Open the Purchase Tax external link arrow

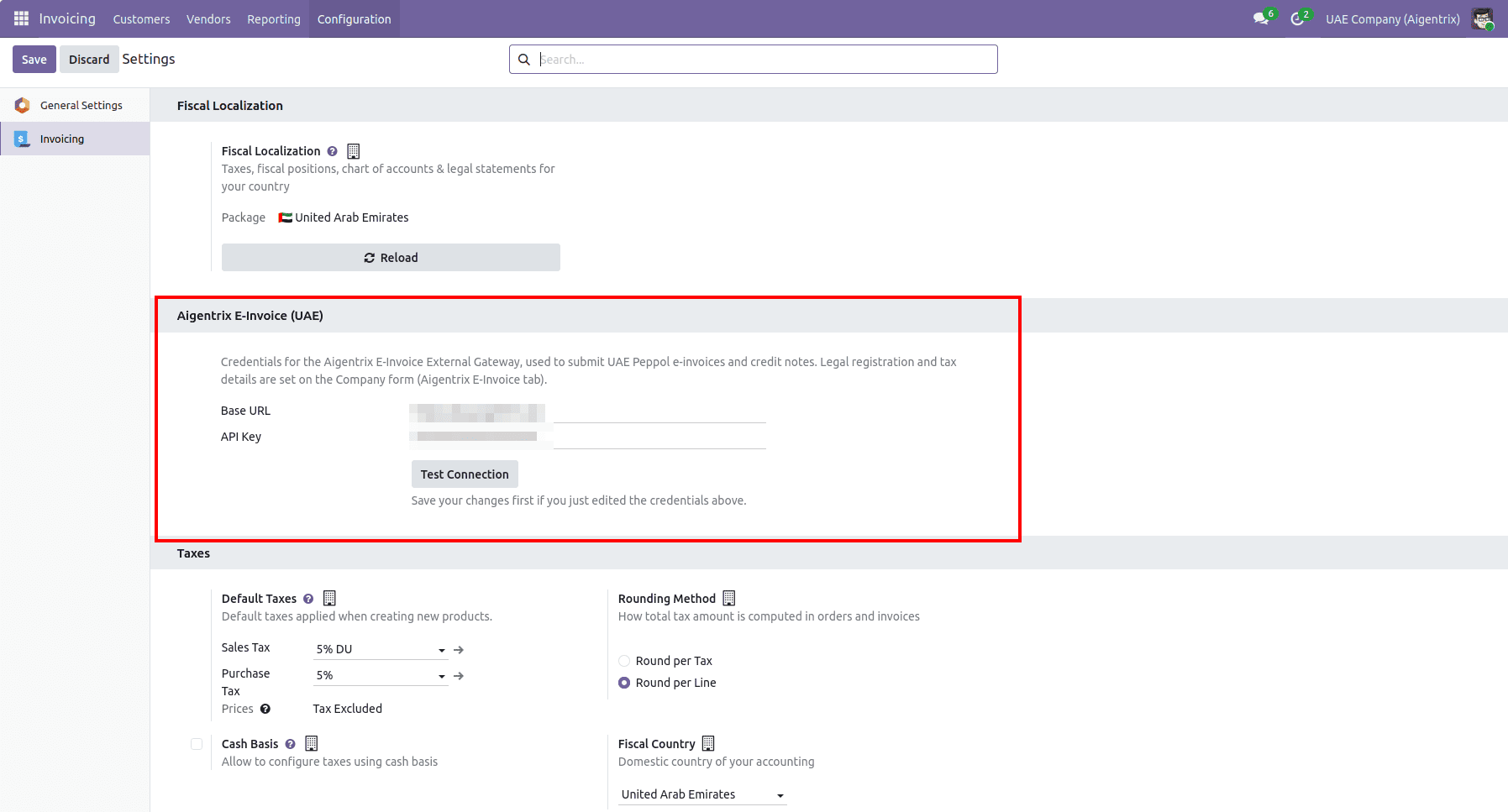click(x=459, y=676)
